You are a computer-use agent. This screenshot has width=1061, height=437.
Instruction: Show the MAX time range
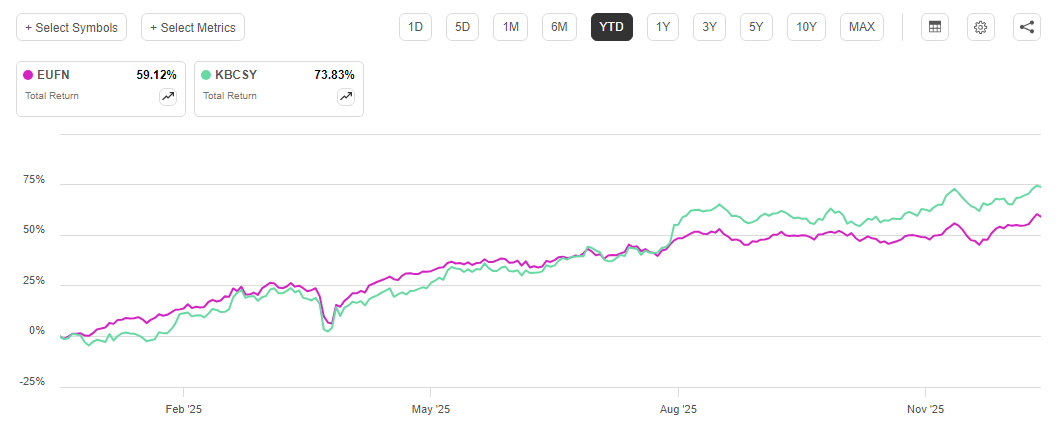click(861, 27)
